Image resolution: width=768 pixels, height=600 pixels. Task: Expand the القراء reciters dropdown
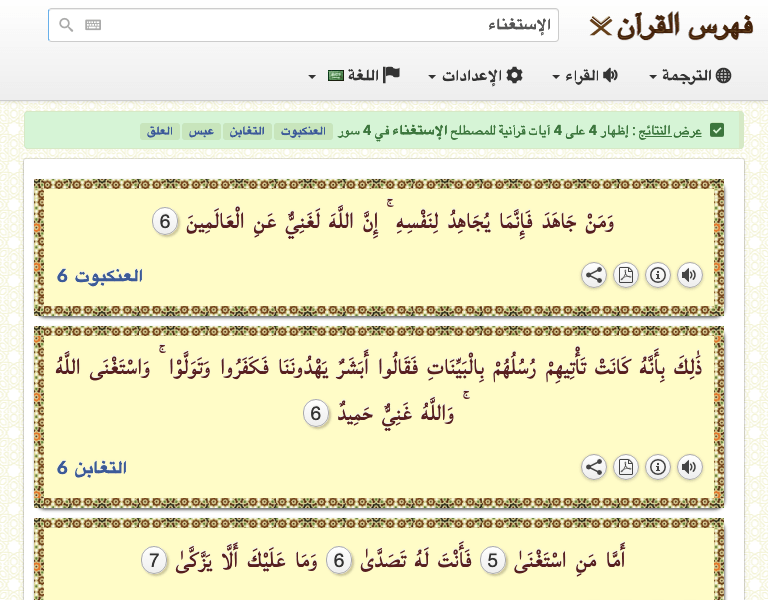coord(586,76)
